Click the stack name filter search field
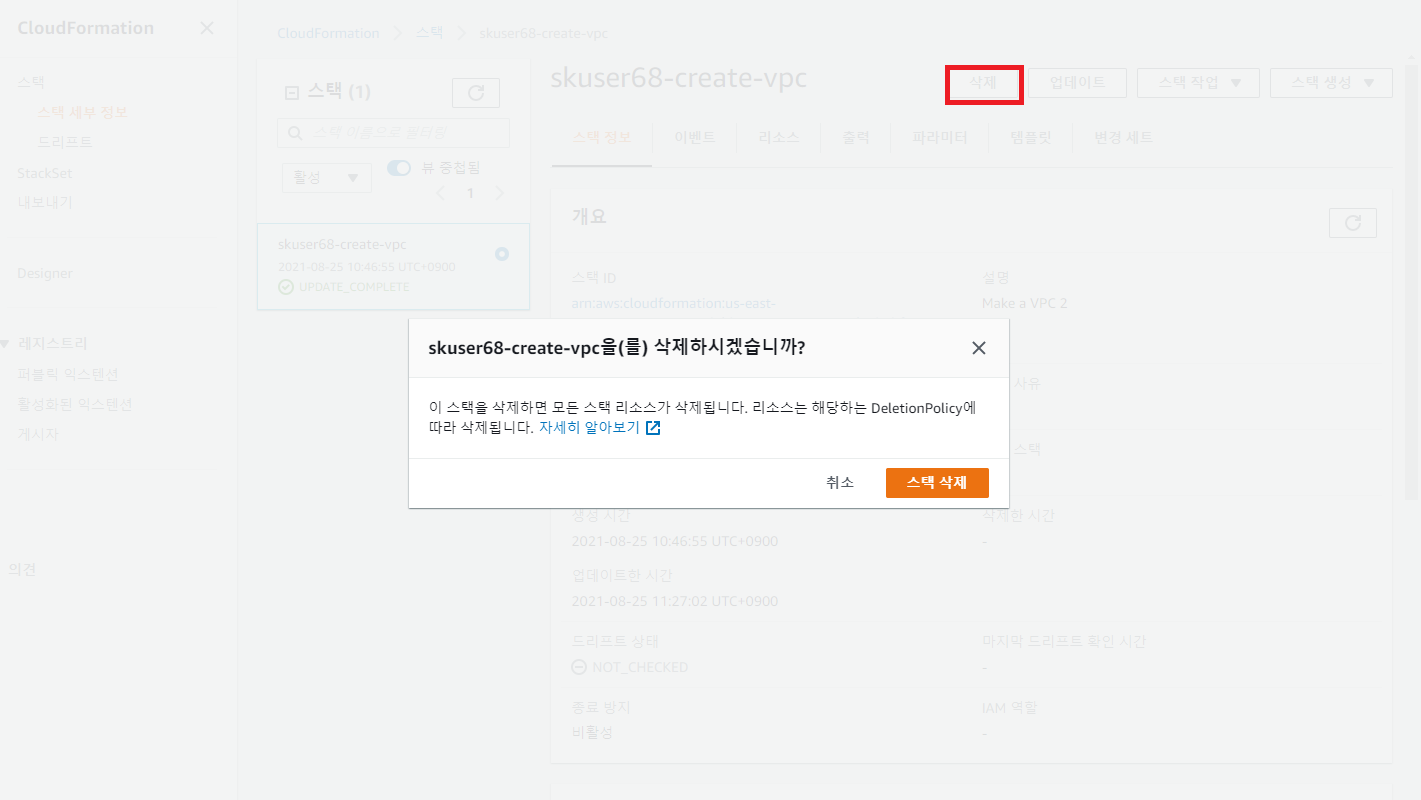1421x800 pixels. tap(394, 133)
